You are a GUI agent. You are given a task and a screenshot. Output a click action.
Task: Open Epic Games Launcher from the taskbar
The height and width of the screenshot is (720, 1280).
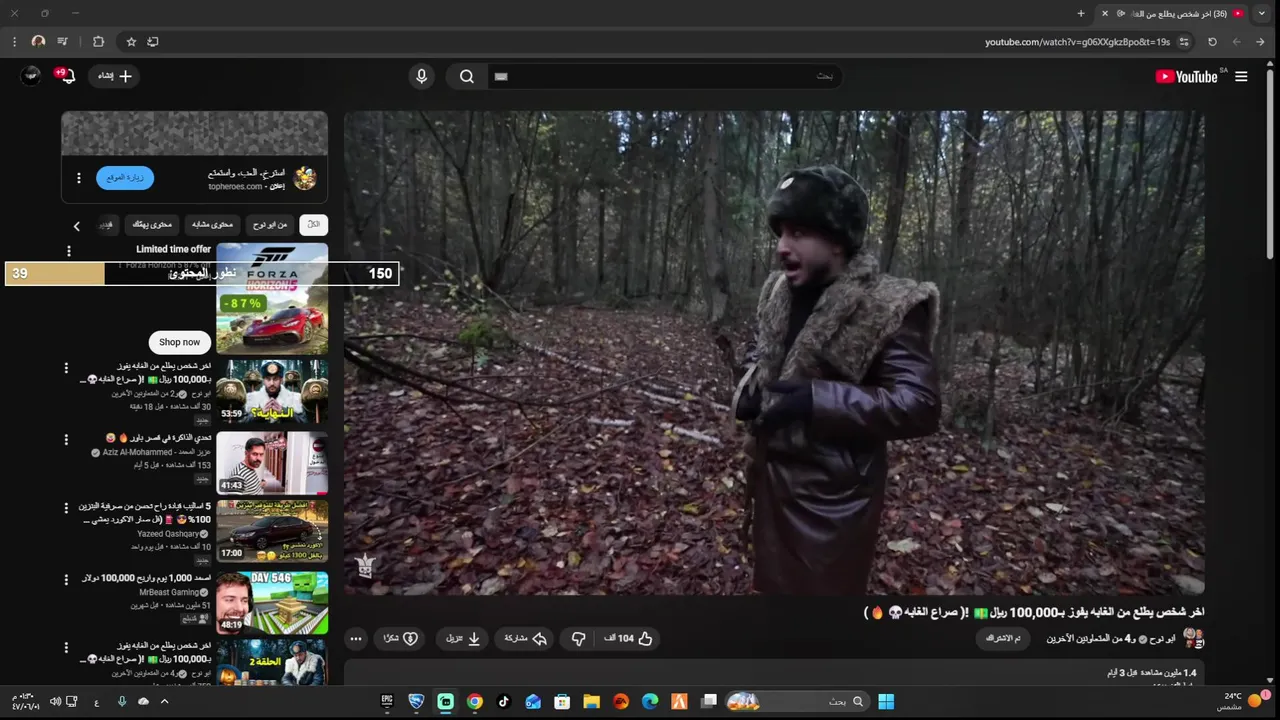(388, 702)
